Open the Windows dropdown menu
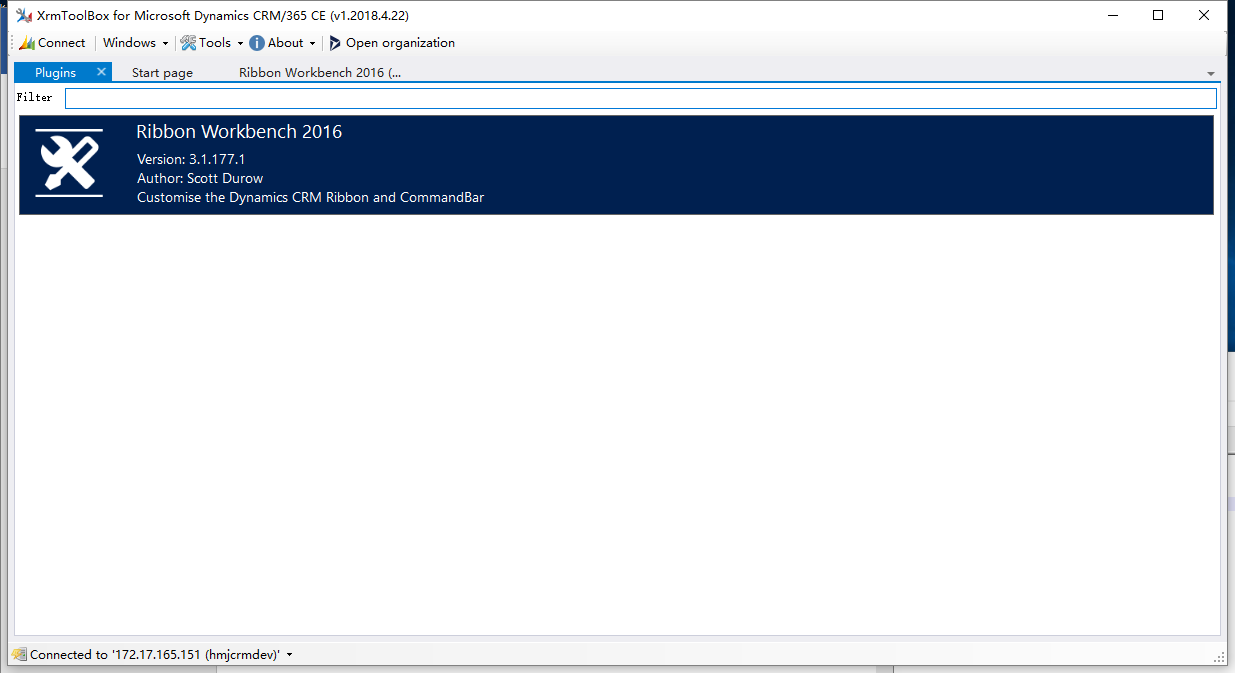The image size is (1235, 673). click(x=135, y=43)
